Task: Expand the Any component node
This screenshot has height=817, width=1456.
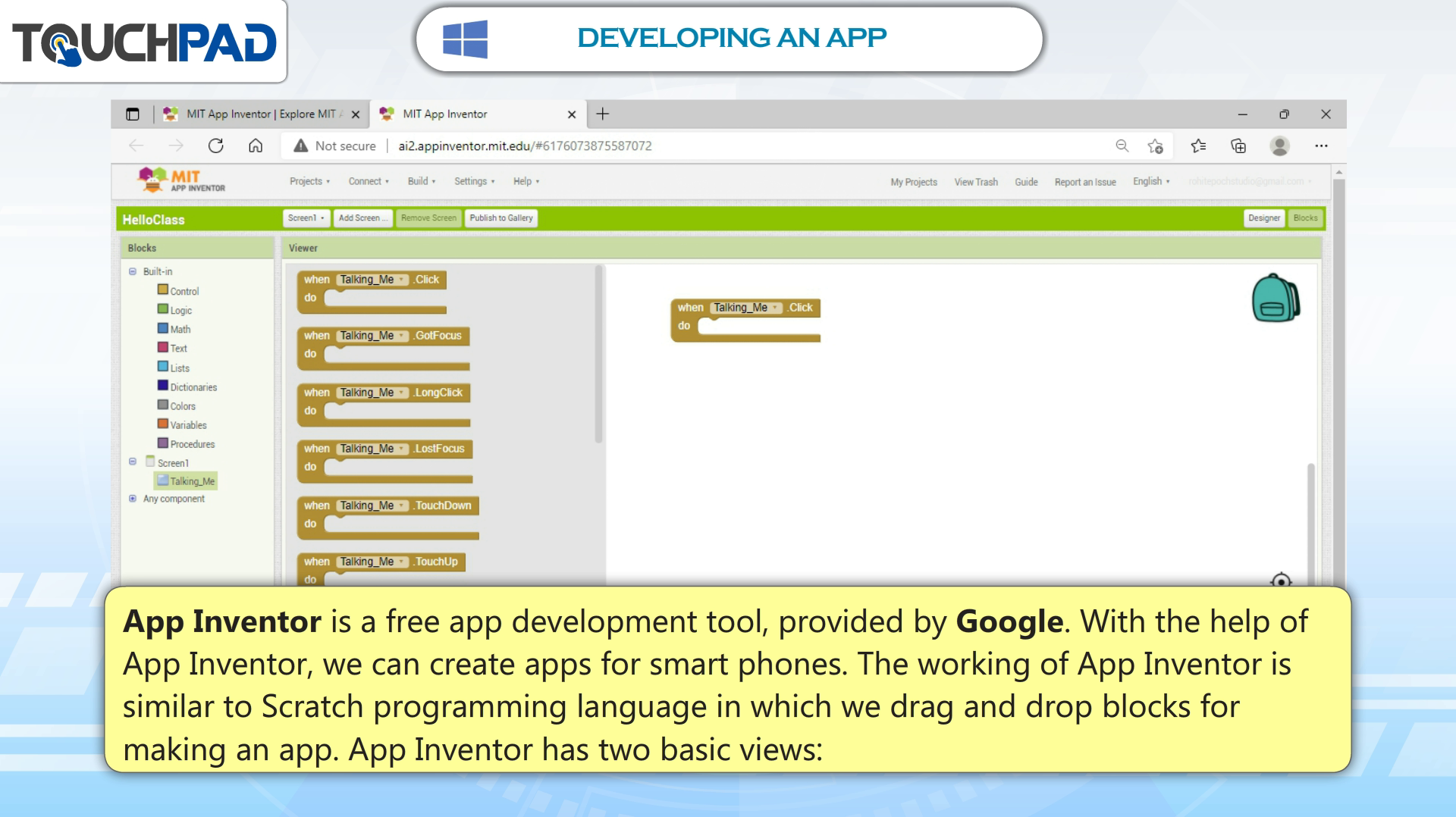Action: coord(133,499)
